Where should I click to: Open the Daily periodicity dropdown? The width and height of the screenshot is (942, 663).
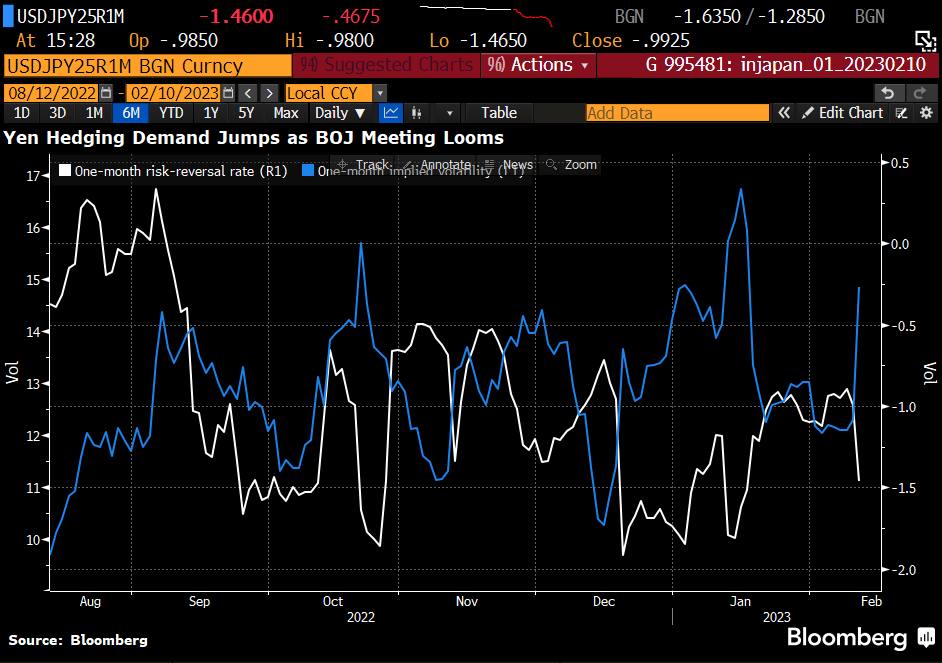(x=340, y=113)
